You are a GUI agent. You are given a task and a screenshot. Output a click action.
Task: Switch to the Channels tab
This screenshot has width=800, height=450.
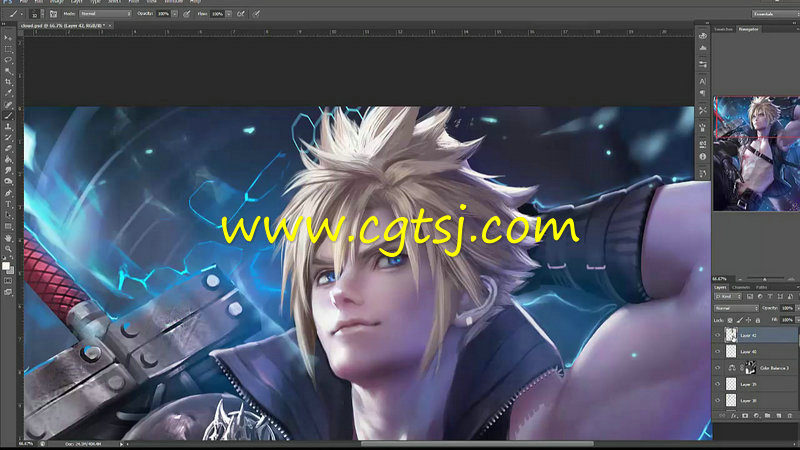741,287
